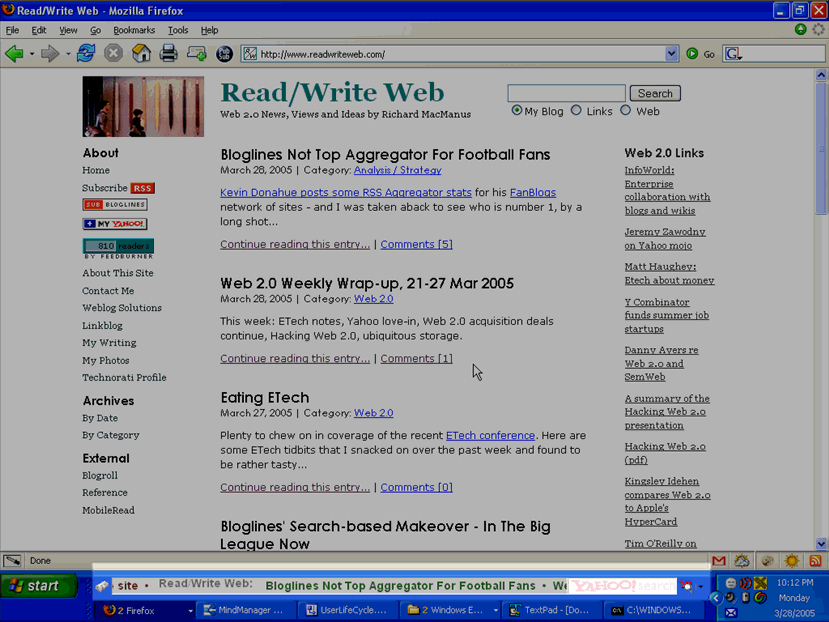Open the ETech conference link
829x622 pixels.
click(x=490, y=435)
